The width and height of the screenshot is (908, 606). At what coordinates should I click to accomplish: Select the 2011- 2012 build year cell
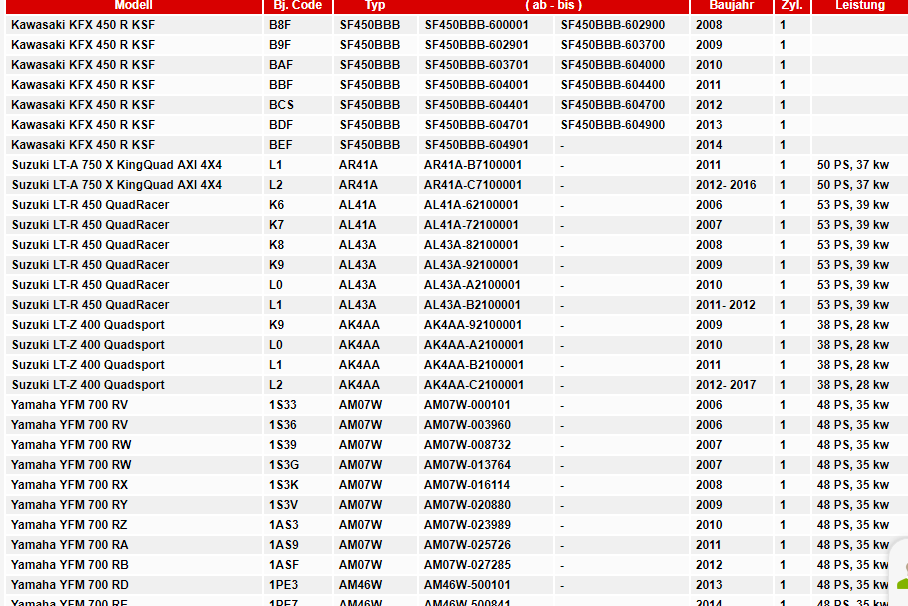(731, 305)
